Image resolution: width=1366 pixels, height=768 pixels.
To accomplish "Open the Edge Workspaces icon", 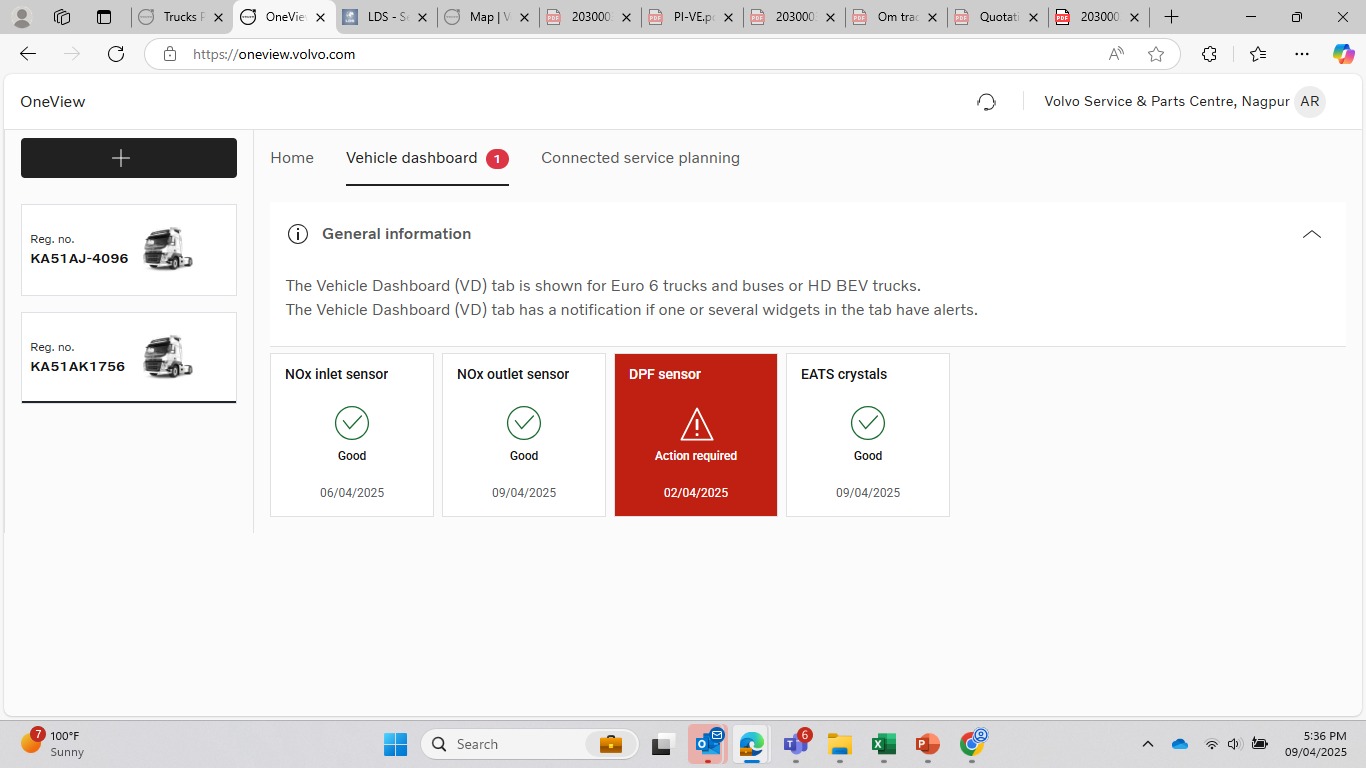I will (x=62, y=17).
